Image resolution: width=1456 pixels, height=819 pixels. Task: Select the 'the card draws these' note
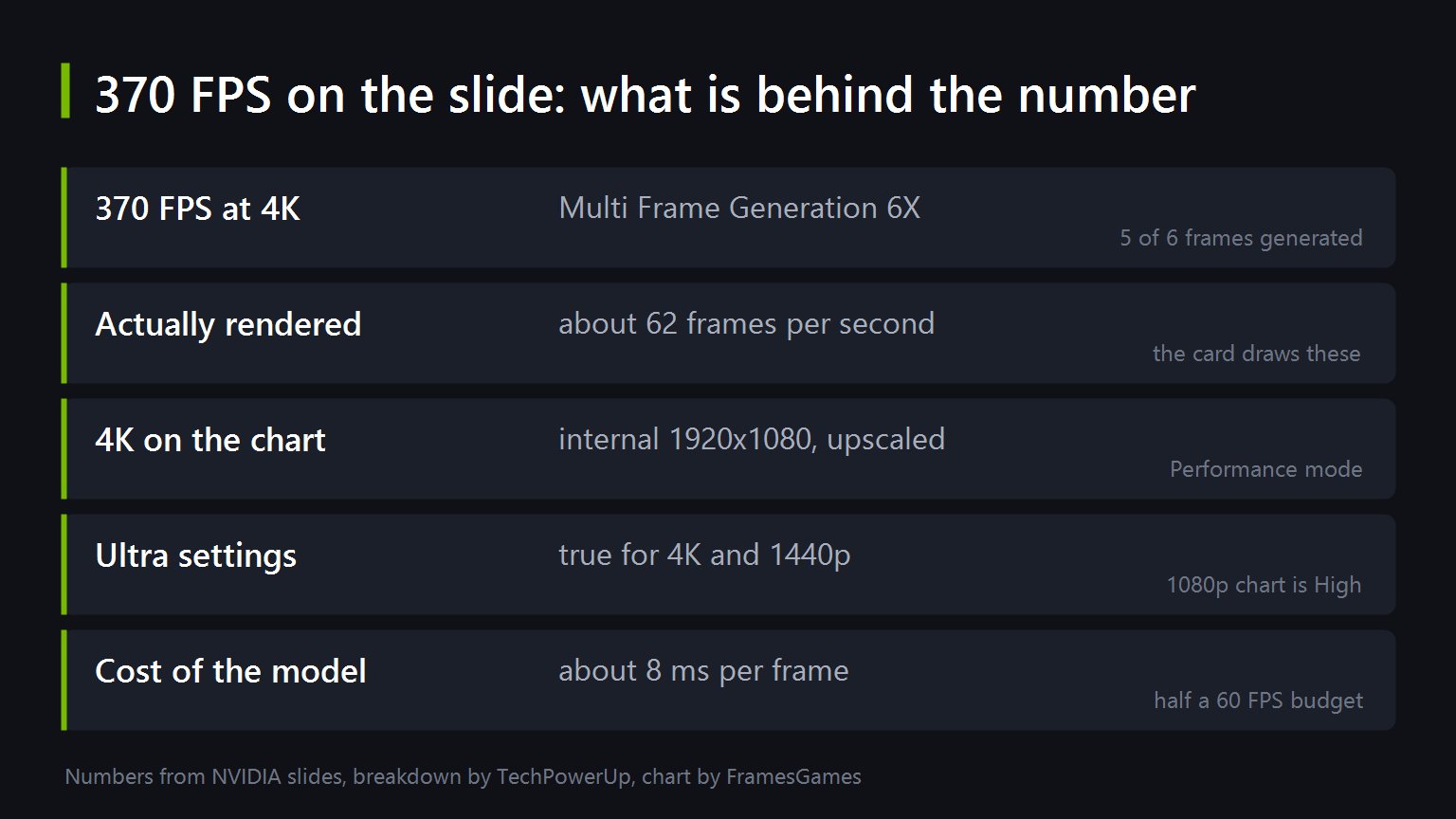pyautogui.click(x=1256, y=354)
